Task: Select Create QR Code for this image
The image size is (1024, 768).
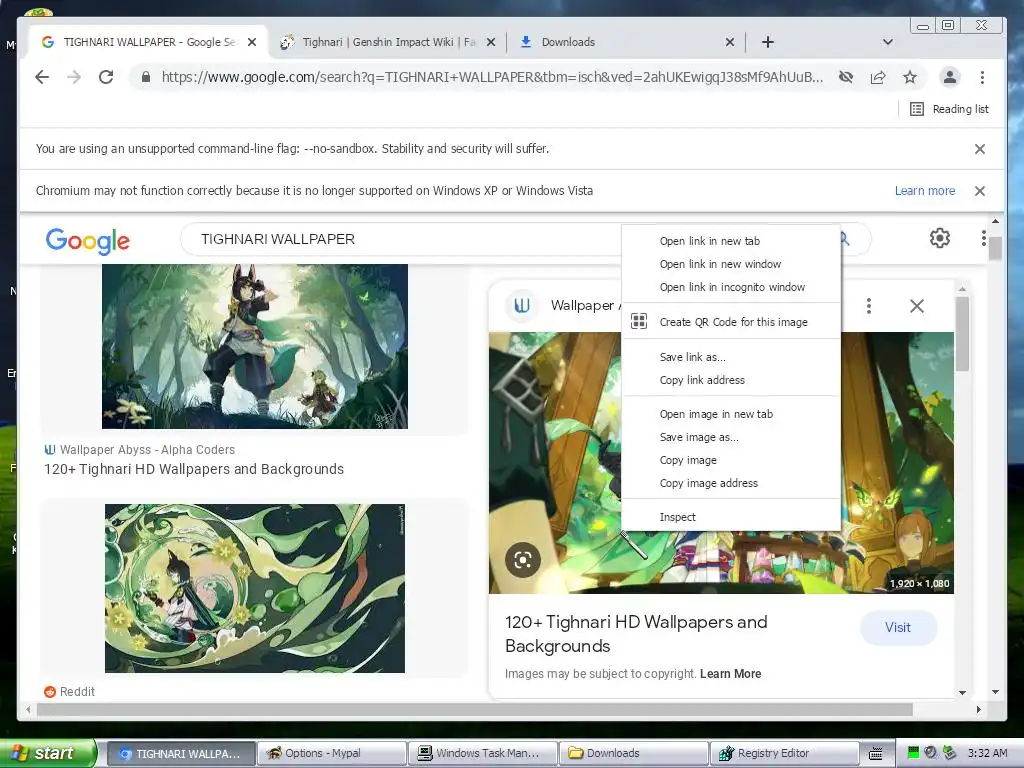Action: 731,322
